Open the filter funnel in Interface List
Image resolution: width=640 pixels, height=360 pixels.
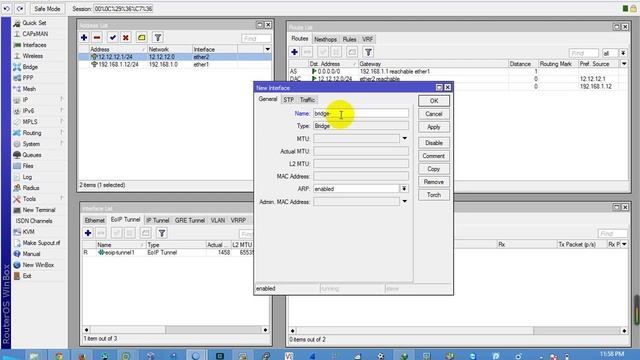pos(162,233)
